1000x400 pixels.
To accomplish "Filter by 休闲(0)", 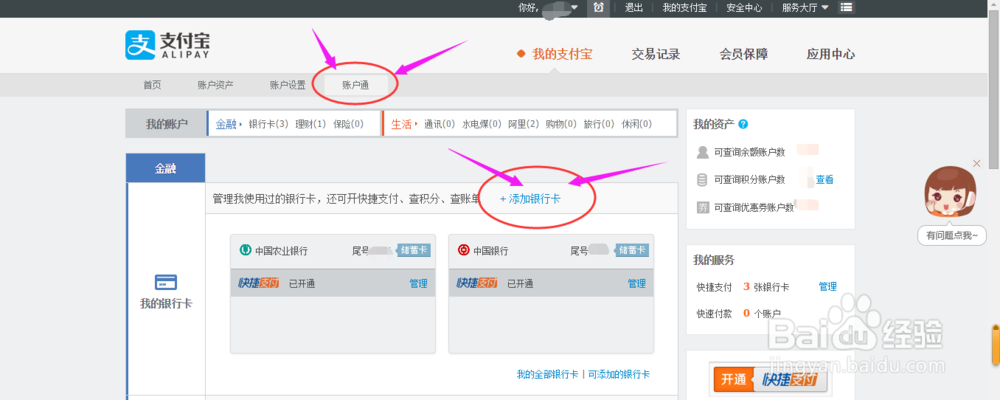I will point(636,124).
